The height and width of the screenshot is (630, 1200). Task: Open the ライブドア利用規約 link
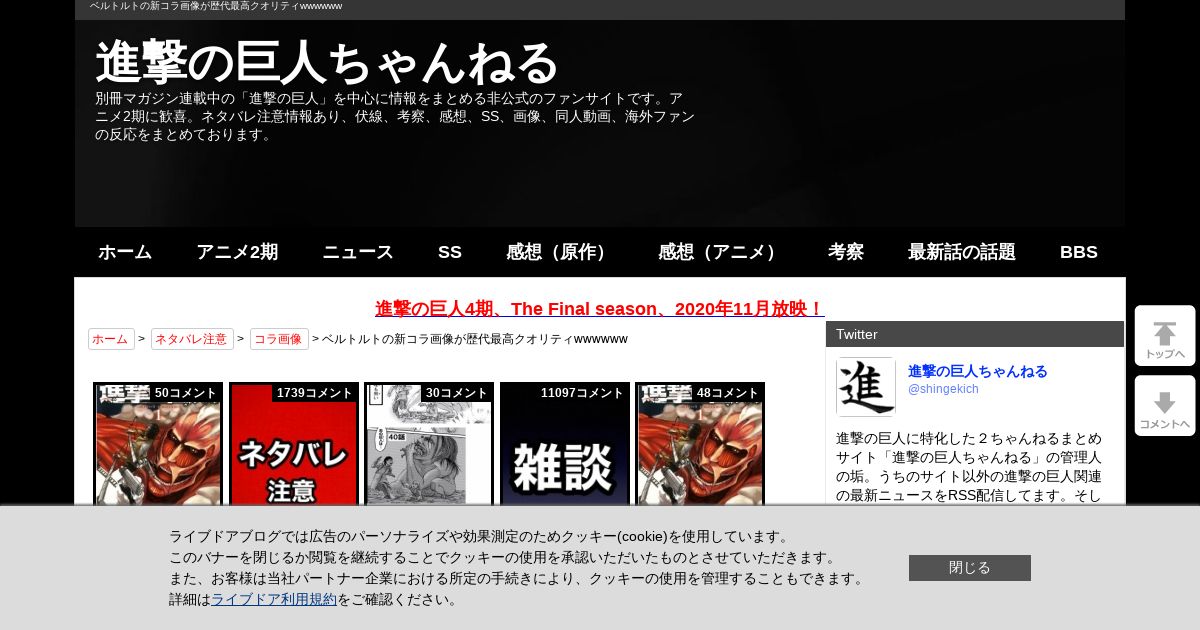point(274,599)
